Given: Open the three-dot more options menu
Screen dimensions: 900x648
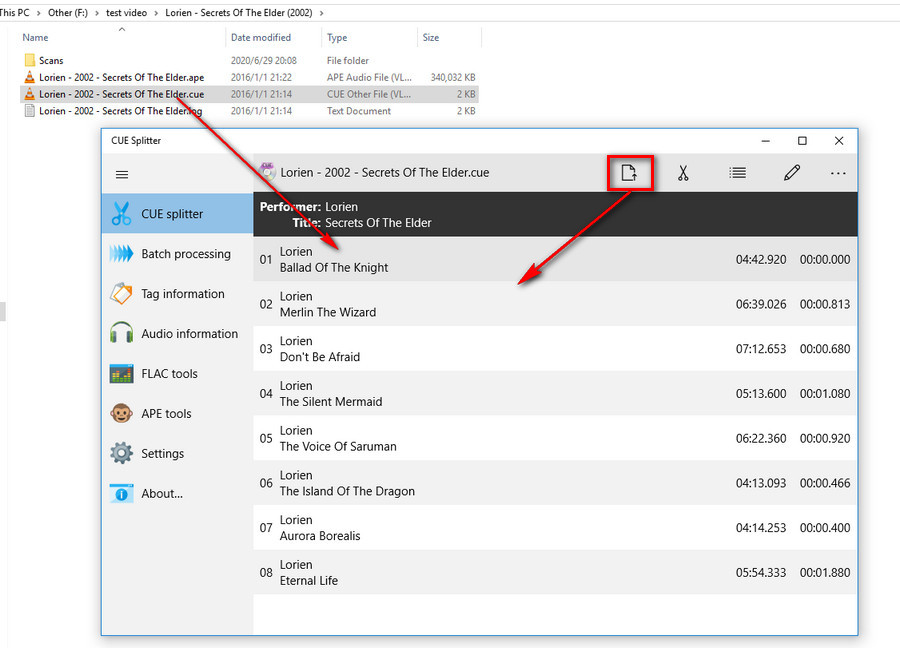Looking at the screenshot, I should (x=838, y=173).
